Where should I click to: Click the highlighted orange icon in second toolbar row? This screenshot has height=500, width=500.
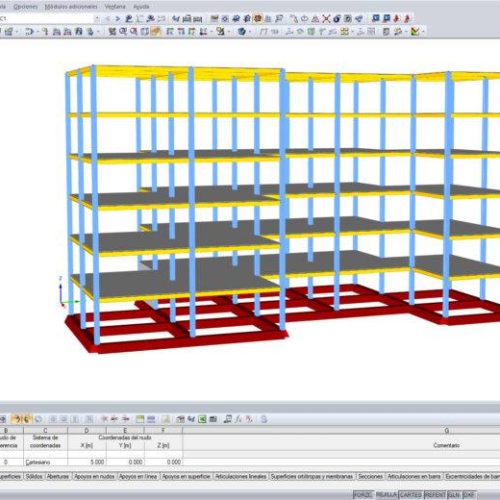tap(155, 32)
